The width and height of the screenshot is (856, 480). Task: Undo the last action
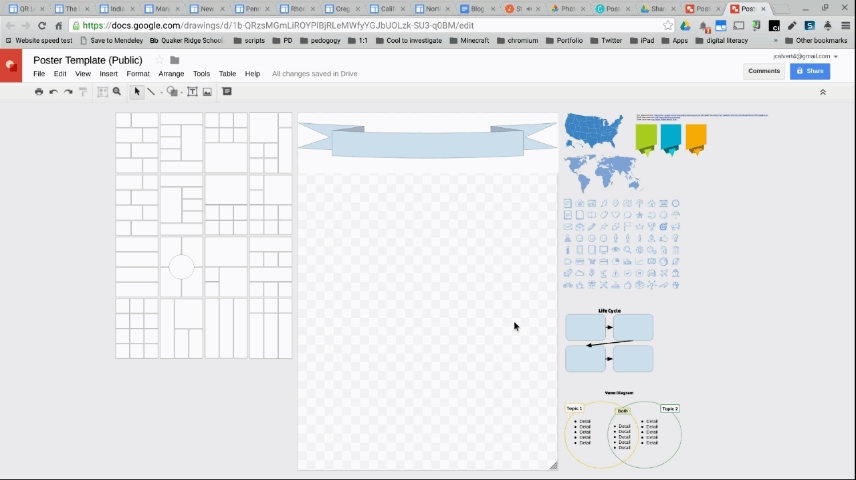(54, 92)
